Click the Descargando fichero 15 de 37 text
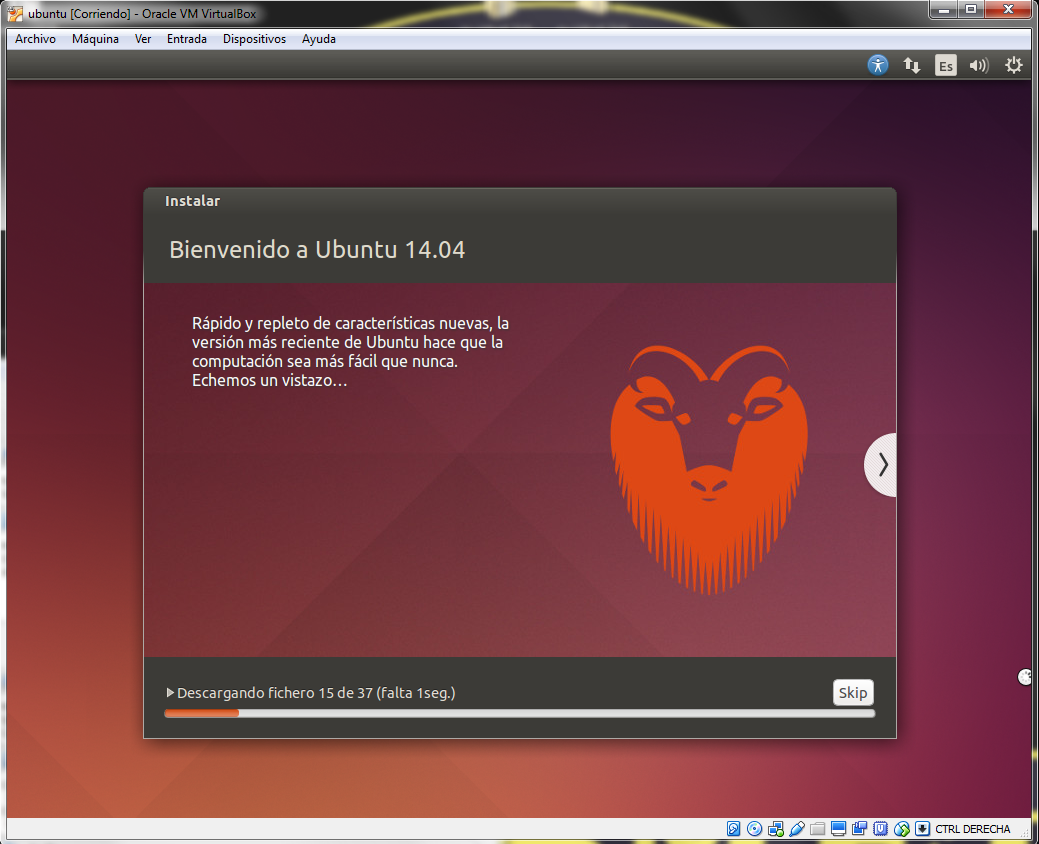The width and height of the screenshot is (1039, 844). 316,693
